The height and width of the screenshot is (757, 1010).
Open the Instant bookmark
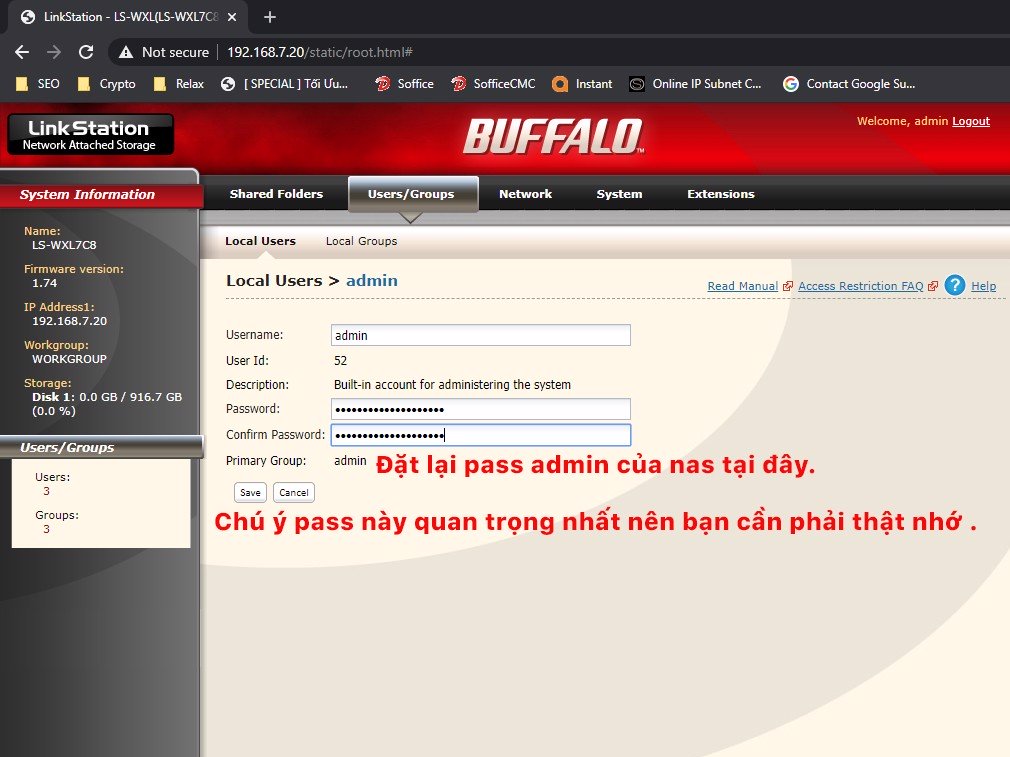tap(582, 84)
